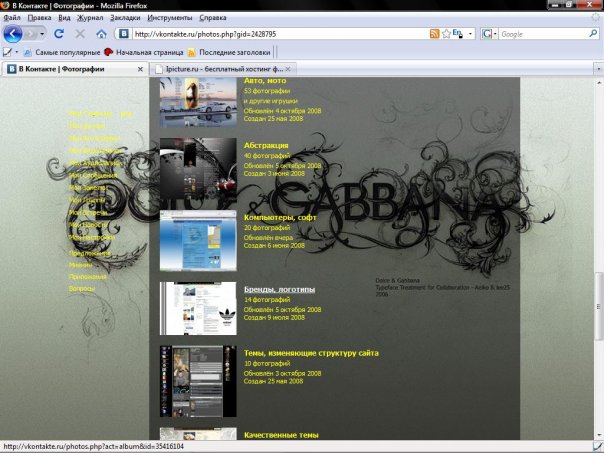Click the forward navigation arrow
The height and width of the screenshot is (453, 604).
click(30, 34)
